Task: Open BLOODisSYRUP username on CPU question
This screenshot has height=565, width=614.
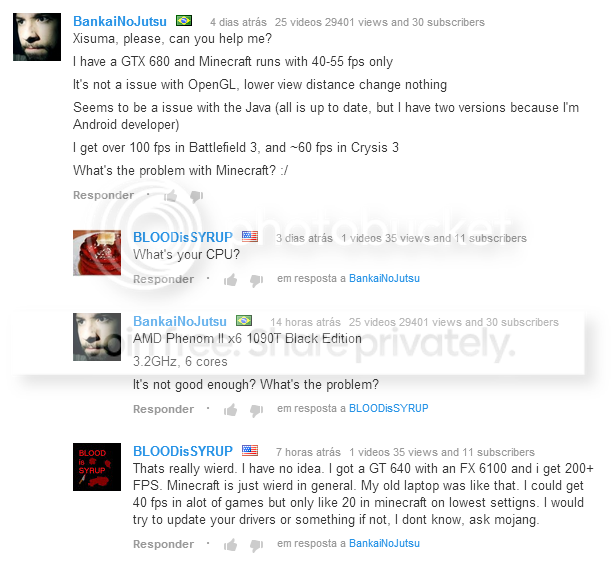Action: [183, 237]
